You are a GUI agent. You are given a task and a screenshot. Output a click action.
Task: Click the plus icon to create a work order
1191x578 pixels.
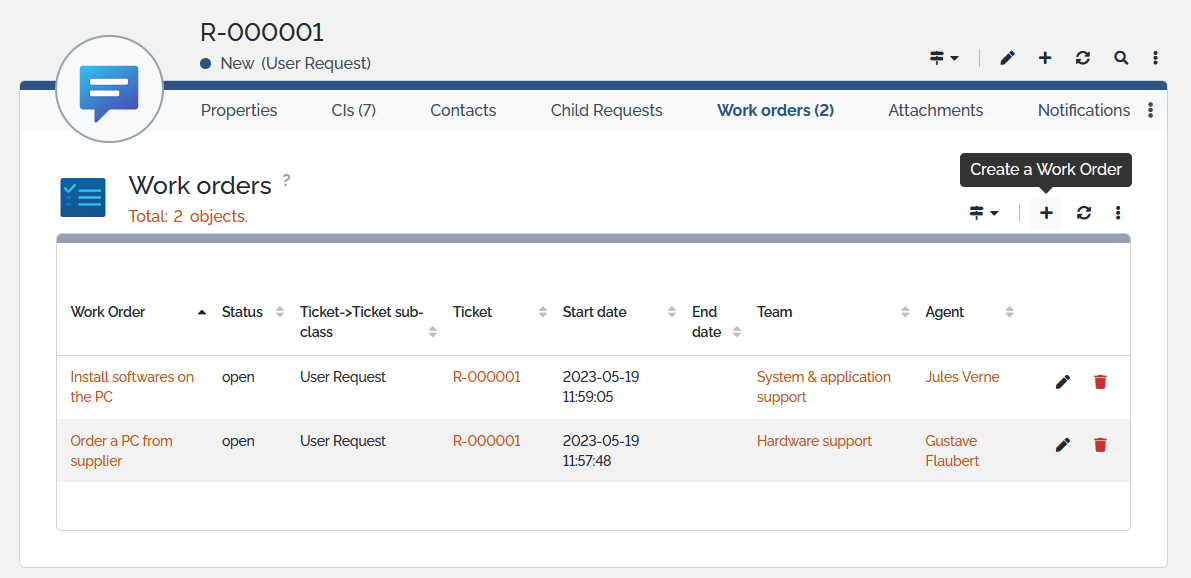coord(1046,213)
